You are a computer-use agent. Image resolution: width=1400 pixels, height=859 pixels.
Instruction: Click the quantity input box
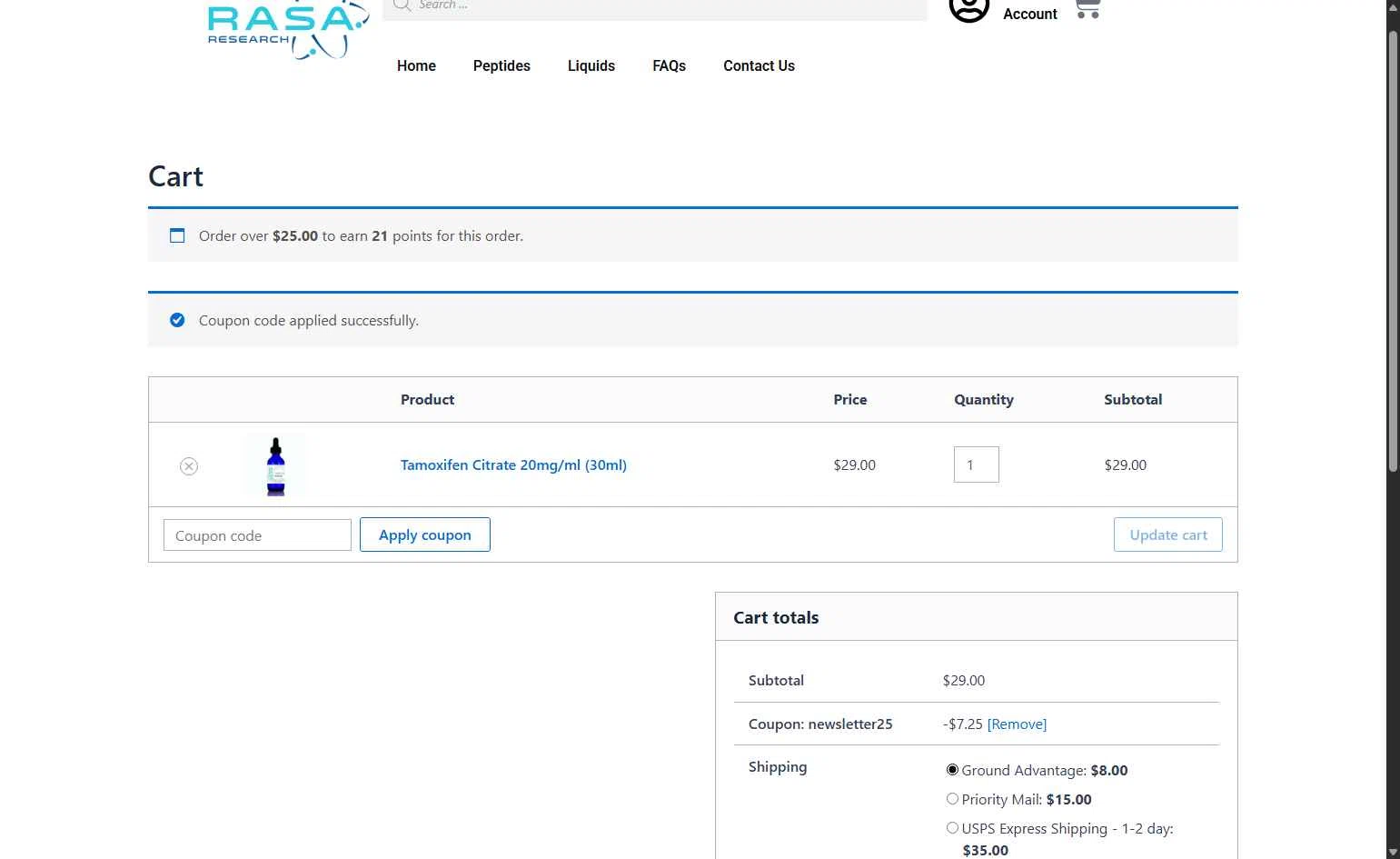(x=977, y=464)
